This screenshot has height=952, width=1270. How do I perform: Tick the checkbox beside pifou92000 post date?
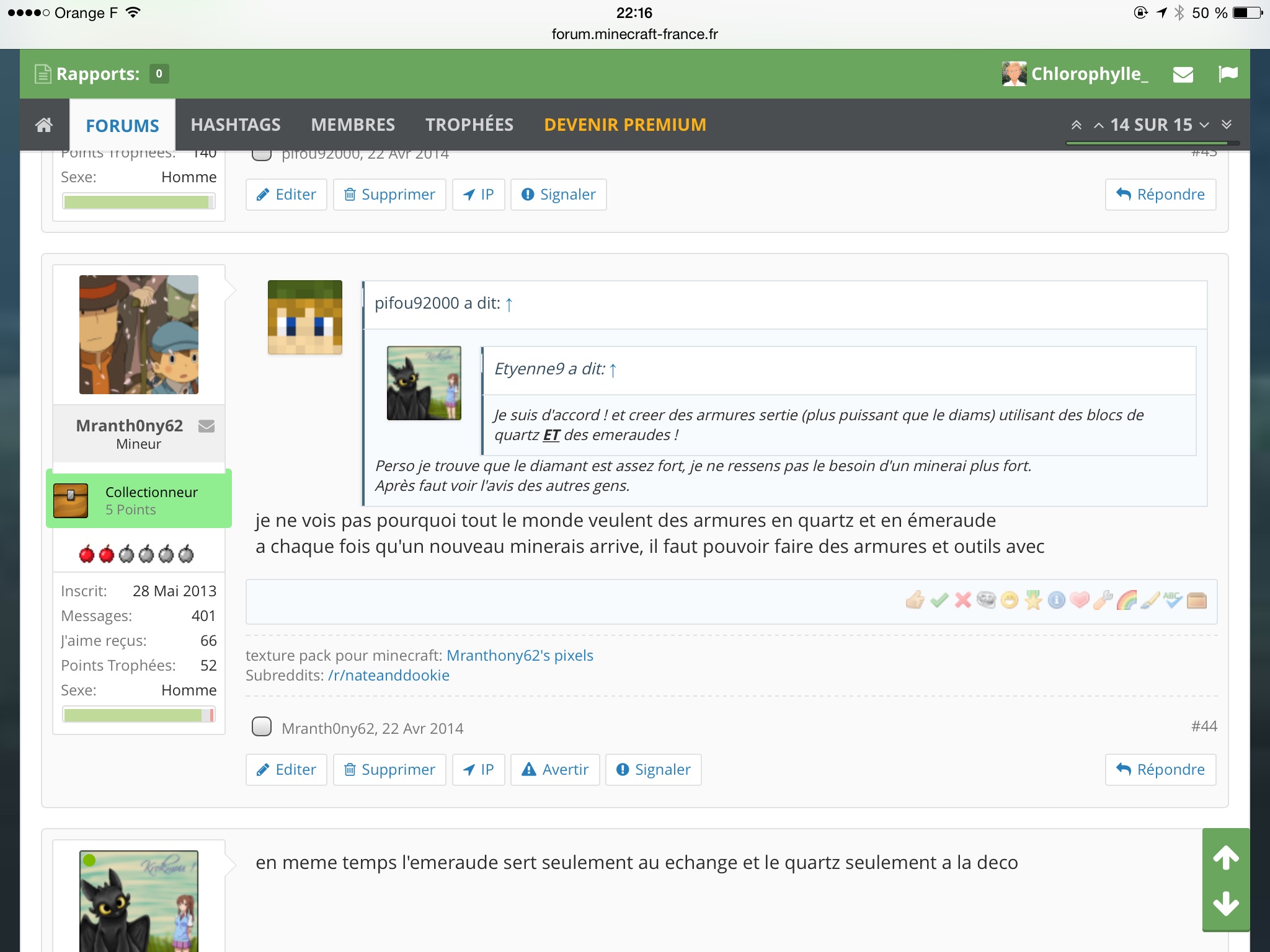pyautogui.click(x=262, y=155)
